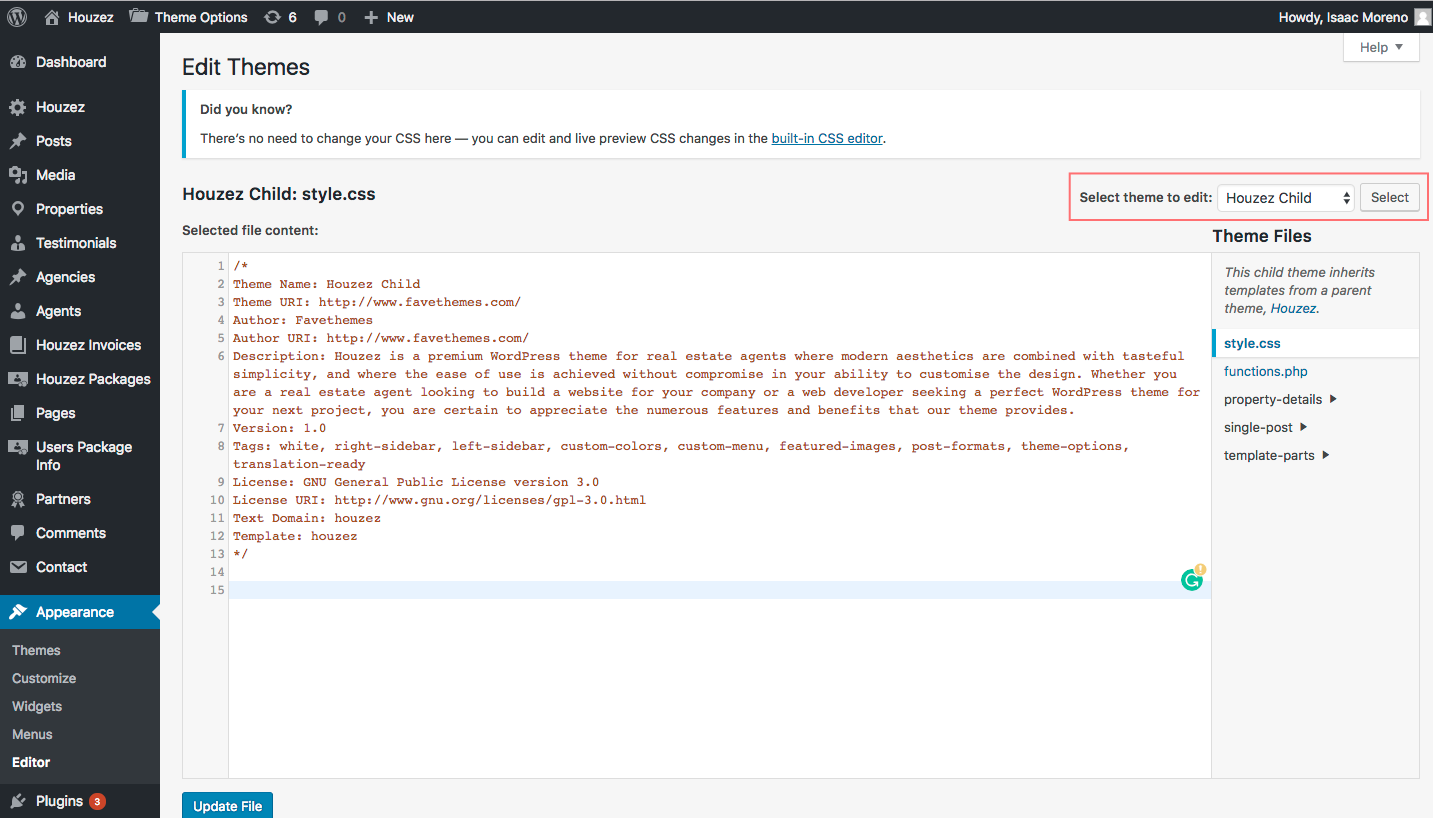Expand the property-details folder
The image size is (1433, 818).
[x=1280, y=399]
